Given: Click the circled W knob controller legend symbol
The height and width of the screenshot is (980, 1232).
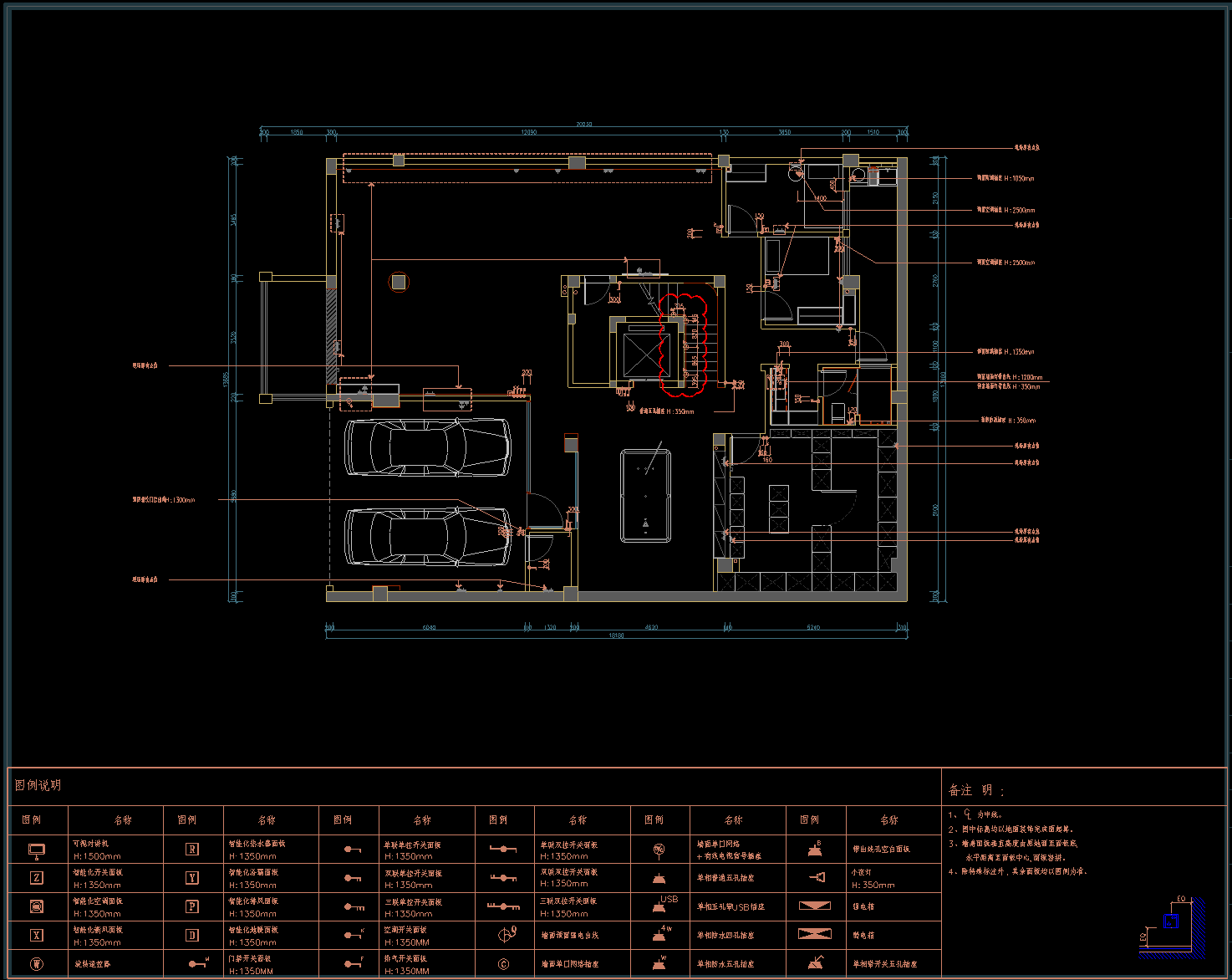Looking at the screenshot, I should tap(37, 964).
